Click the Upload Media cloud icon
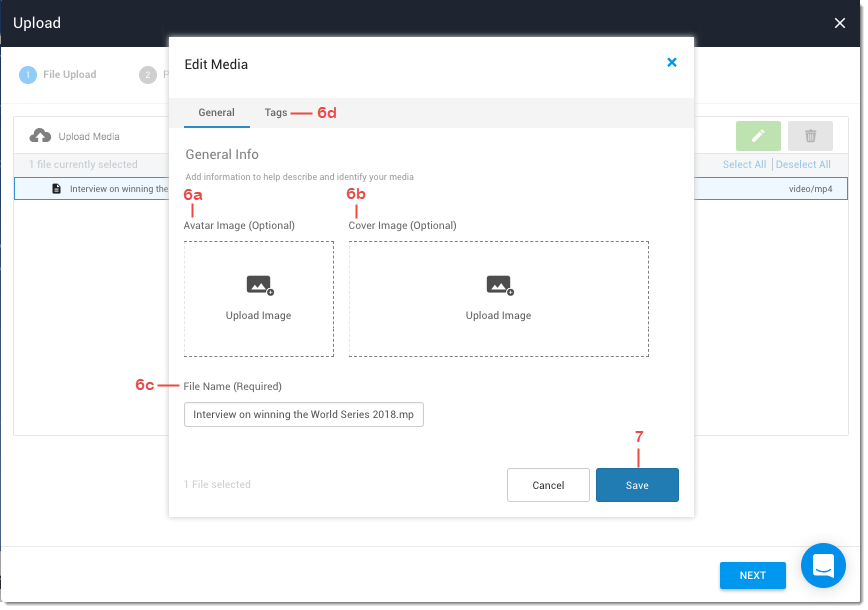The image size is (868, 610). pos(40,136)
